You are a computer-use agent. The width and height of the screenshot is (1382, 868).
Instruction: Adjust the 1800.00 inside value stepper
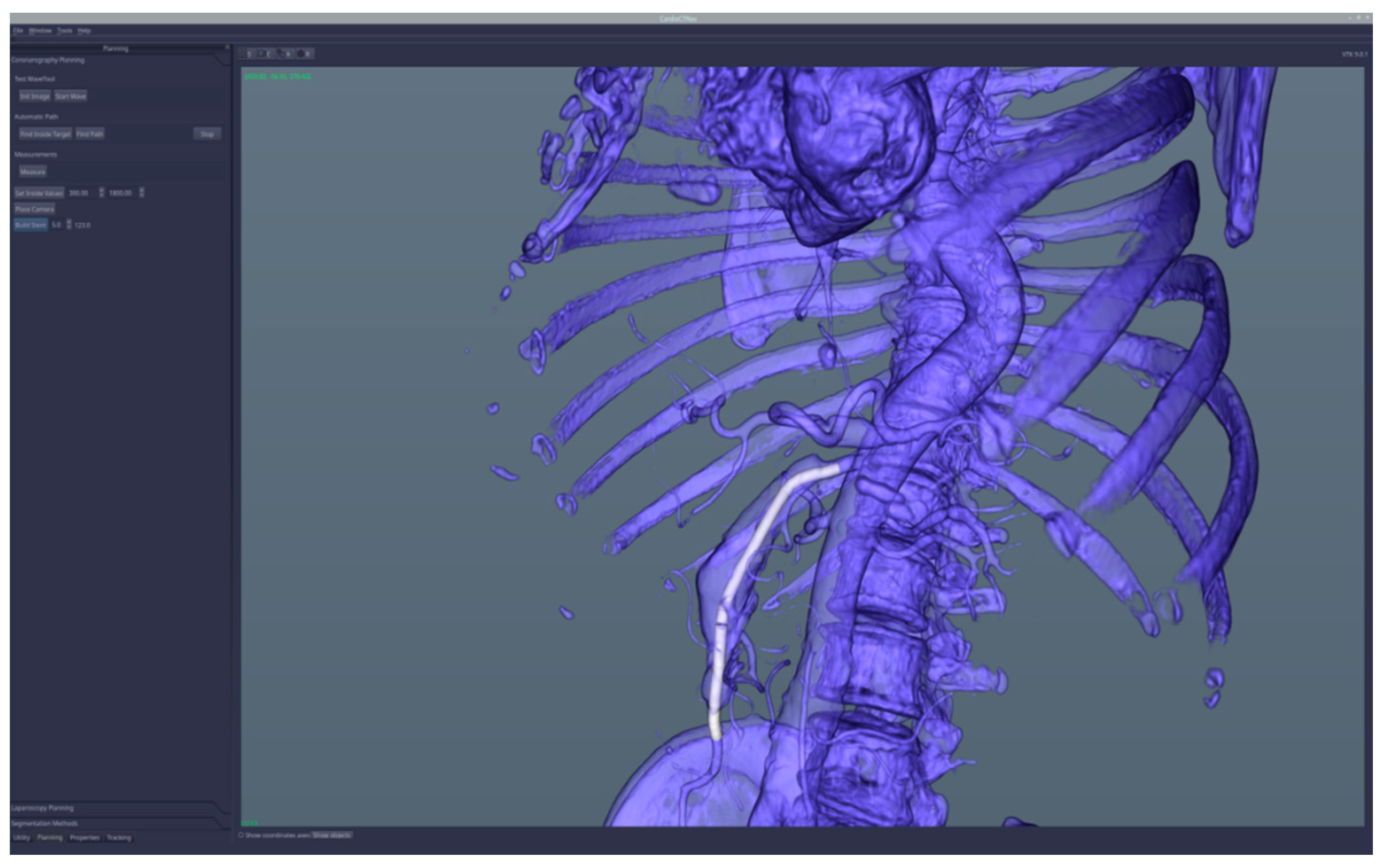[142, 193]
